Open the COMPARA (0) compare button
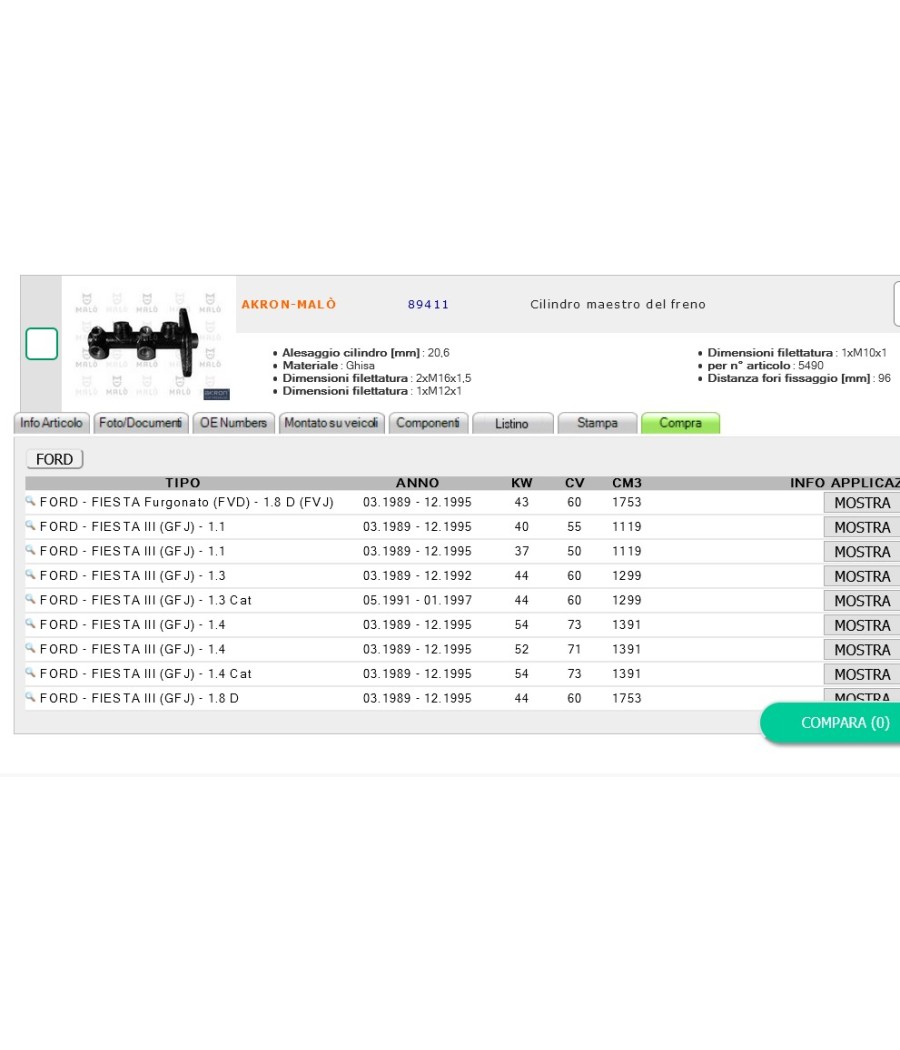 831,723
